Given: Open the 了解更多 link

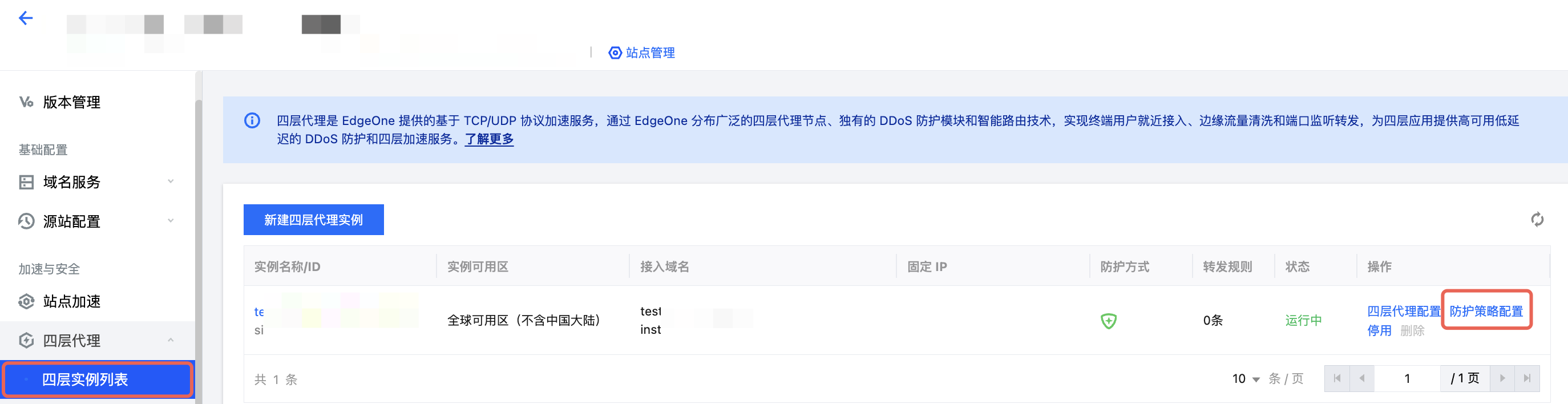Looking at the screenshot, I should (x=489, y=139).
